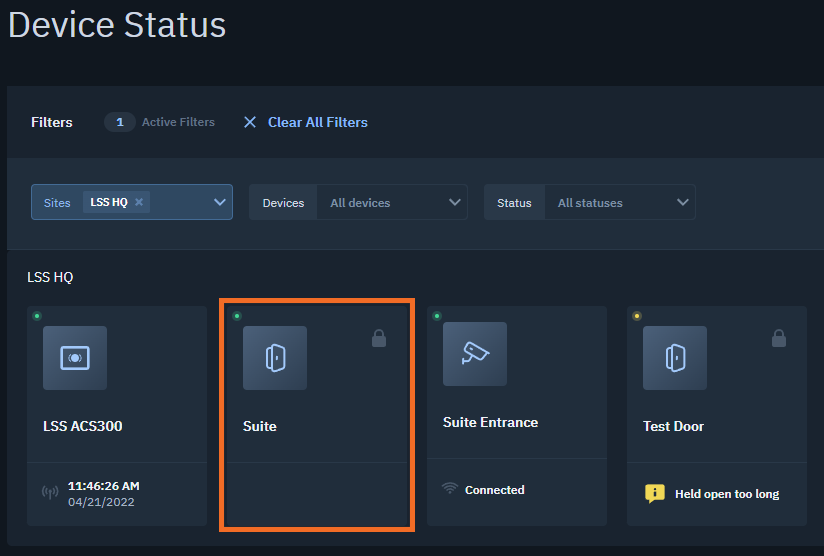Click the lock icon on Suite card
824x556 pixels.
pos(379,338)
